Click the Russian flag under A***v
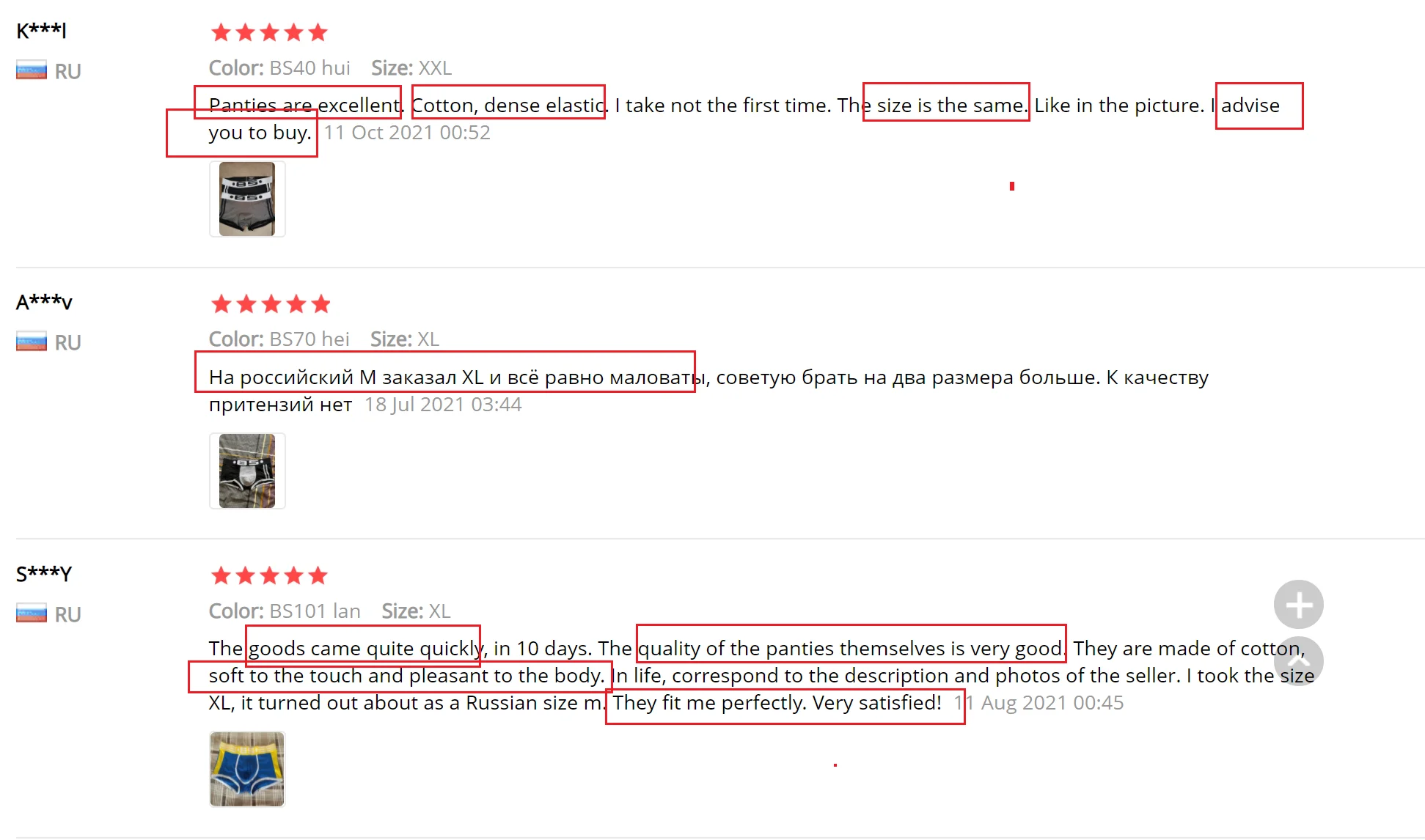The image size is (1425, 840). click(x=32, y=342)
